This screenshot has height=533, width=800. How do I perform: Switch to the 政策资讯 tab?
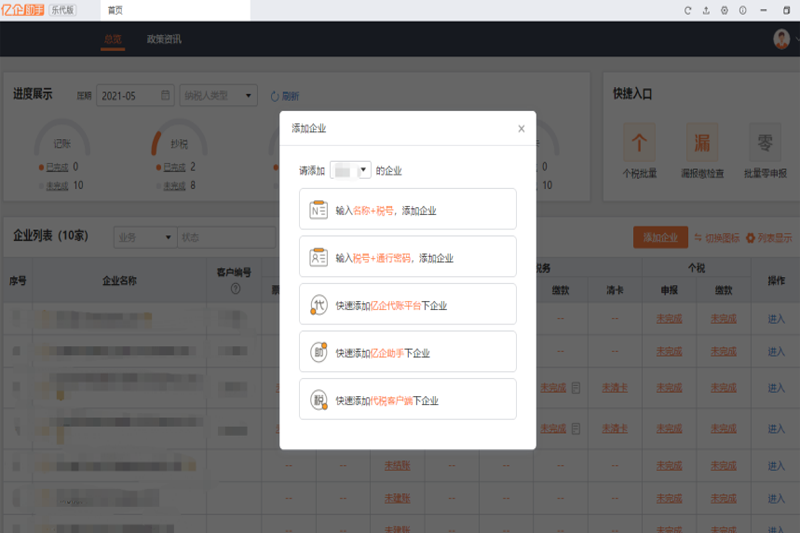[x=164, y=39]
